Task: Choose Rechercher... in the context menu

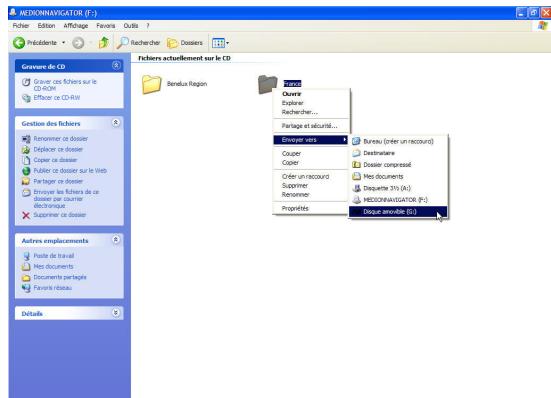Action: coord(311,112)
